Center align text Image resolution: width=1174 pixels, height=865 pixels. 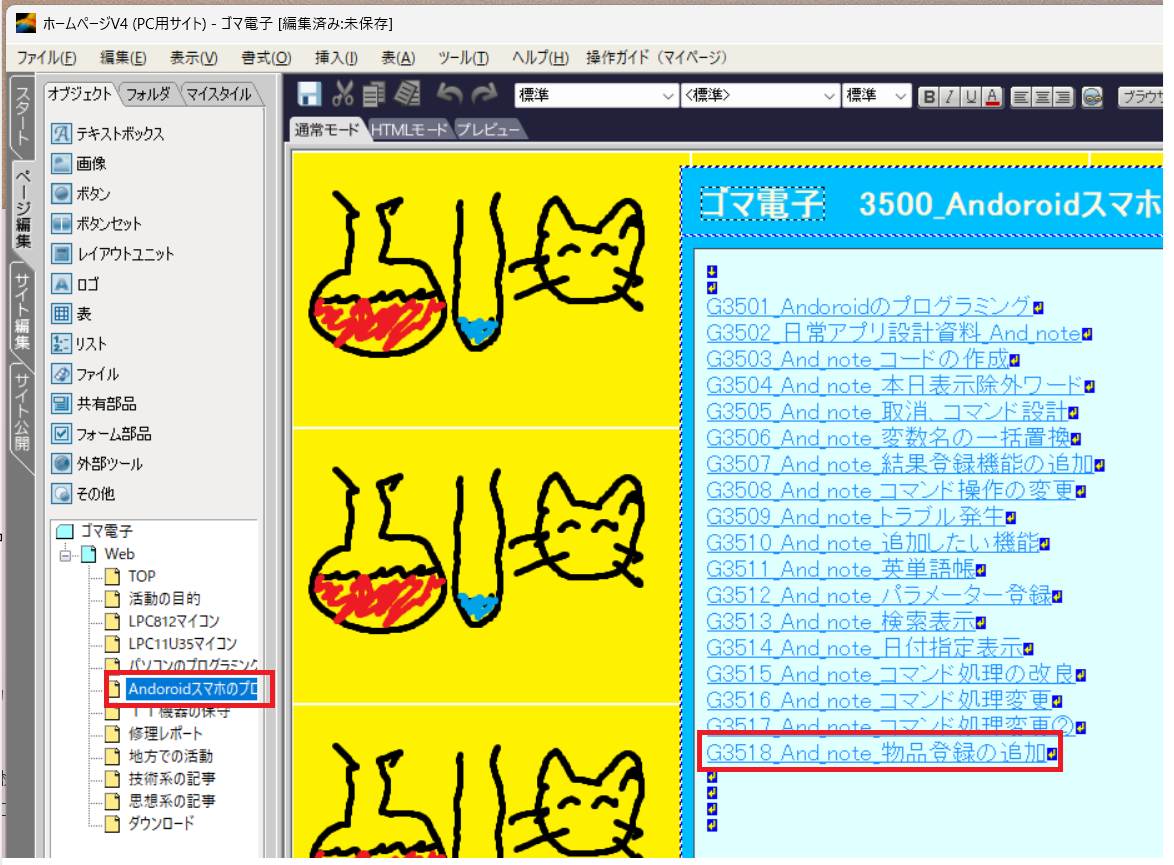pyautogui.click(x=1041, y=97)
